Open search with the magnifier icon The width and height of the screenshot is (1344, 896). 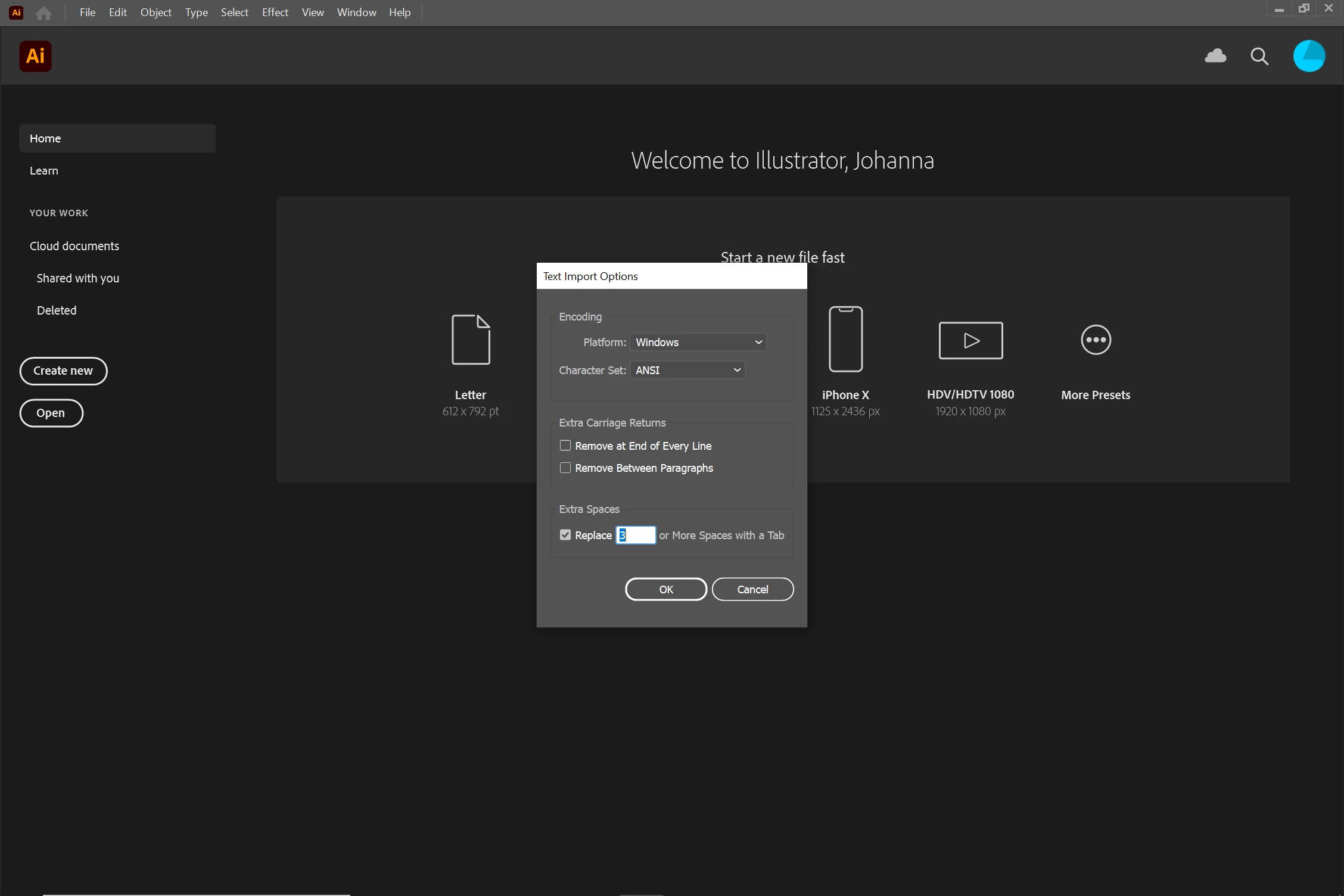[x=1259, y=57]
